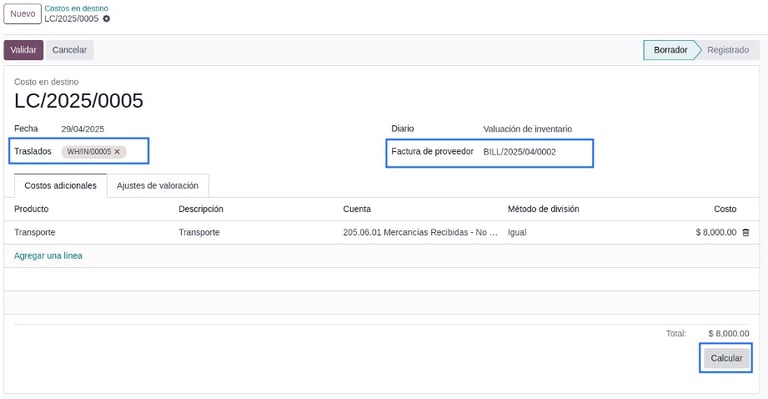Switch to Ajustes de valoración tab
The width and height of the screenshot is (768, 399).
coord(158,186)
